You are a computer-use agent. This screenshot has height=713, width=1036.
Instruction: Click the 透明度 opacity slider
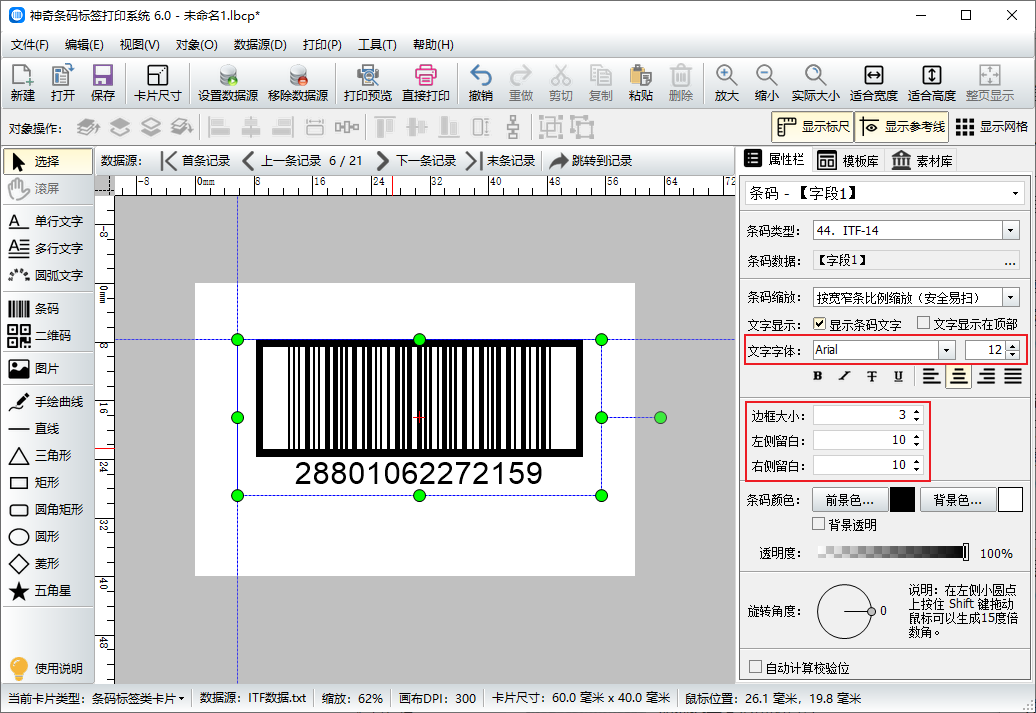coord(893,552)
